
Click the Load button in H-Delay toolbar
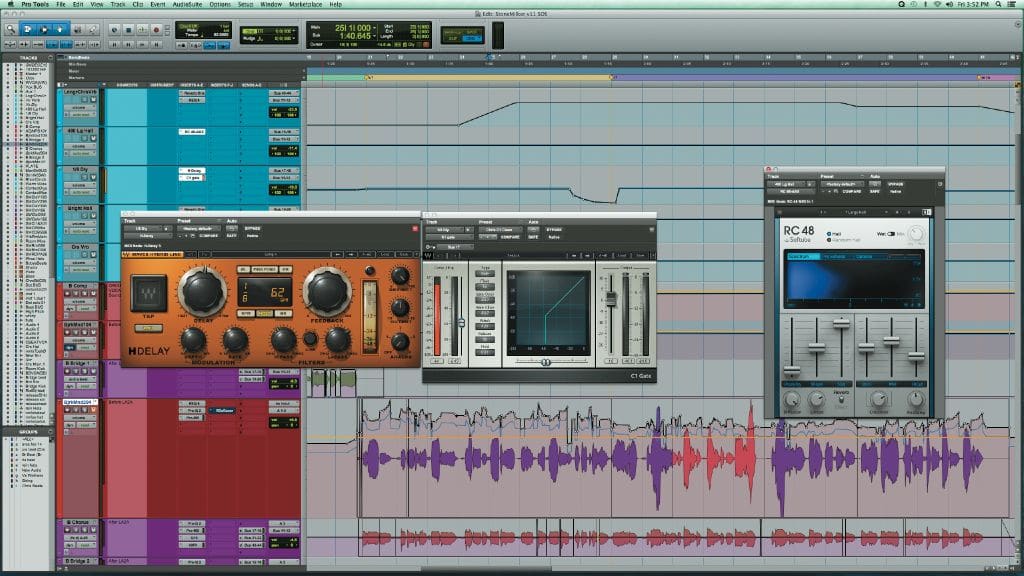[387, 254]
